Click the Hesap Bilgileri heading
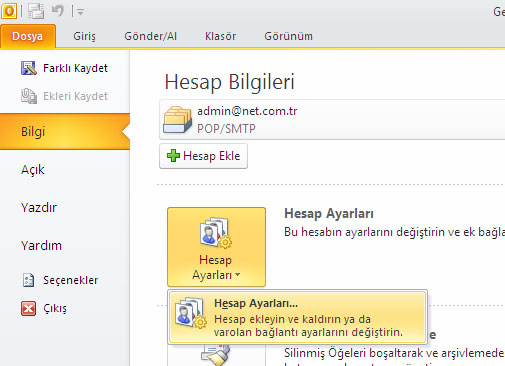505x366 pixels. pyautogui.click(x=230, y=82)
